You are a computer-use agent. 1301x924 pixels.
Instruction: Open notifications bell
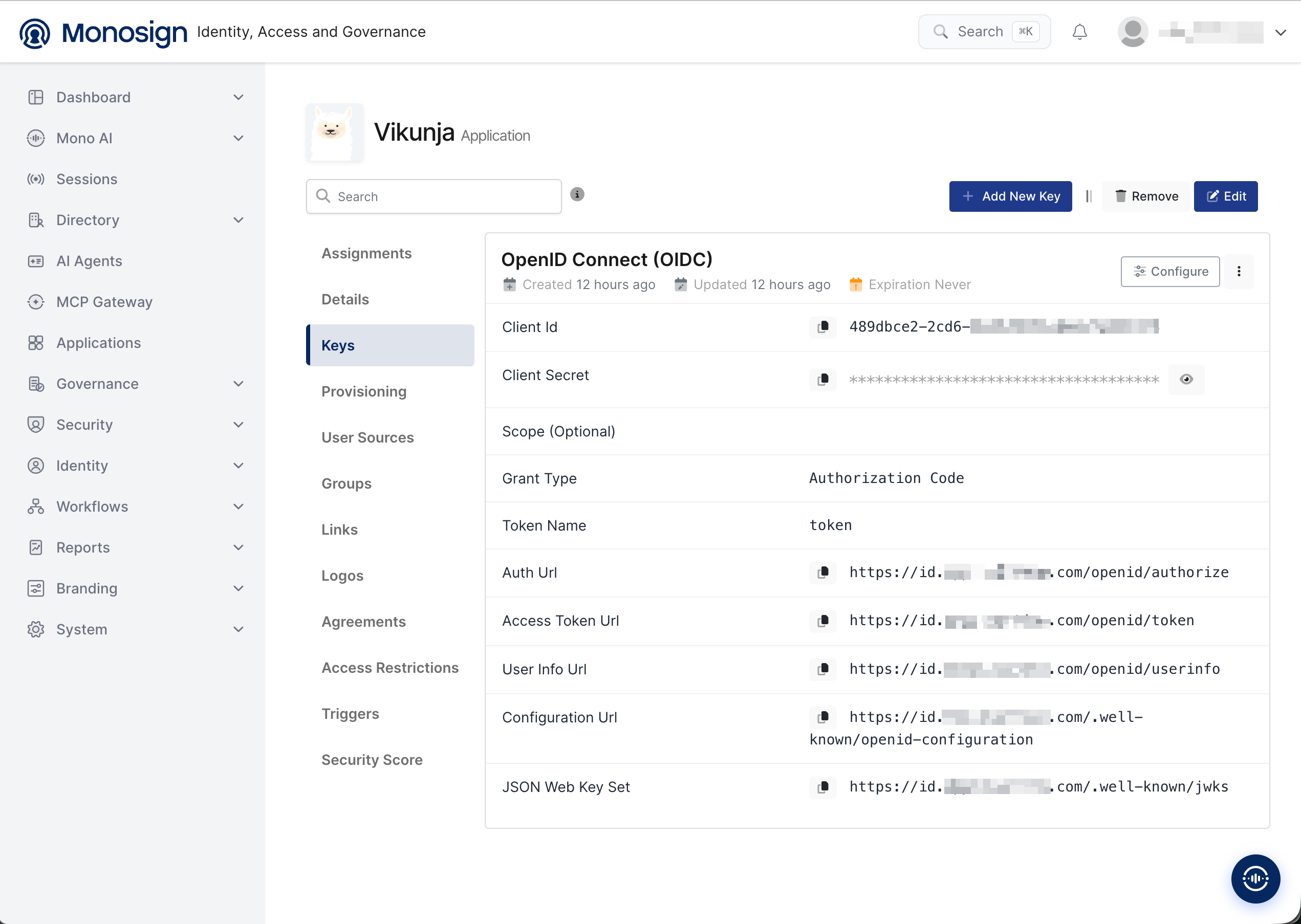(1079, 32)
